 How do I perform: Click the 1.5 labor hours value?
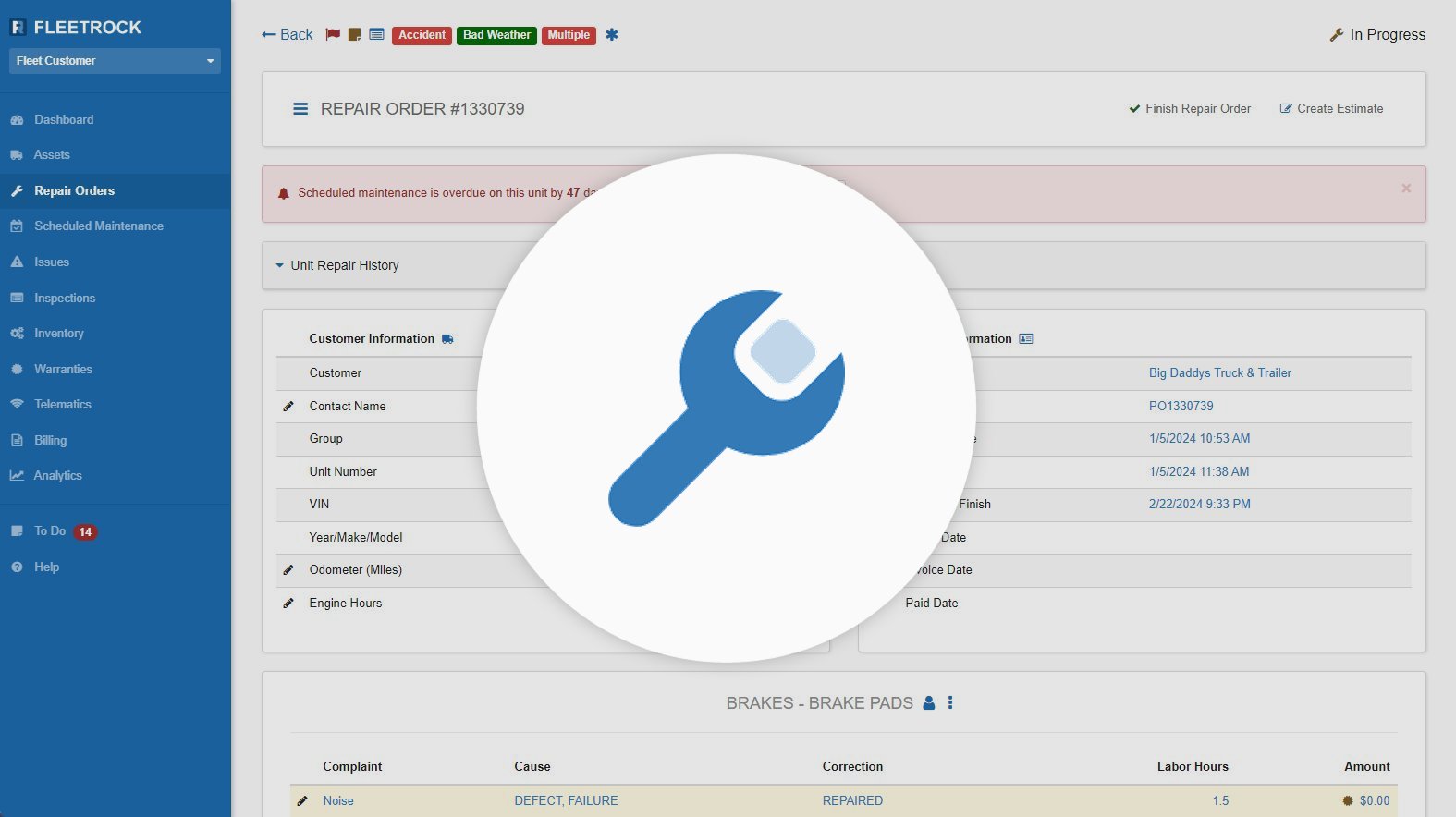[1220, 801]
